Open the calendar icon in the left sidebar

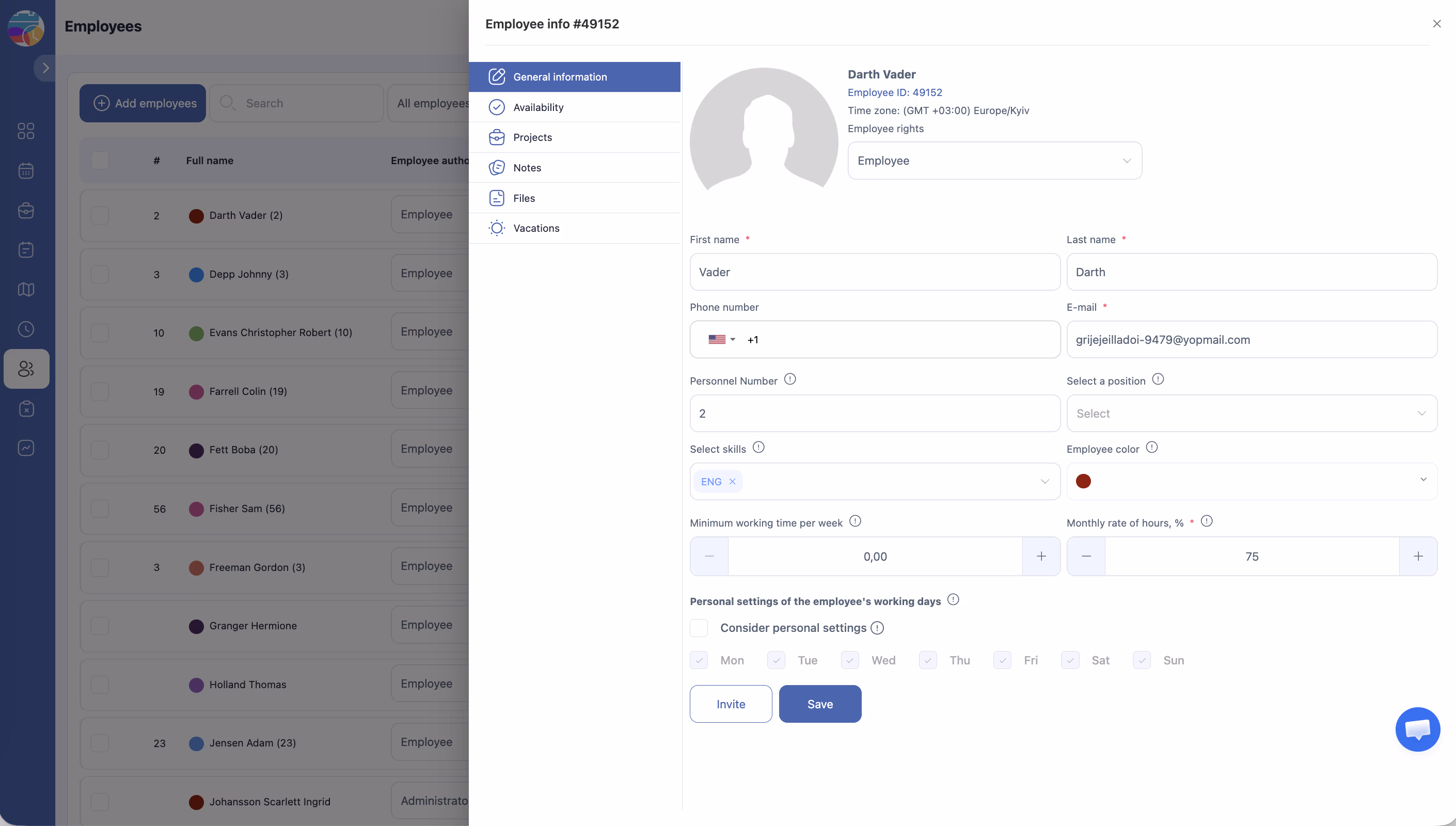pyautogui.click(x=26, y=171)
